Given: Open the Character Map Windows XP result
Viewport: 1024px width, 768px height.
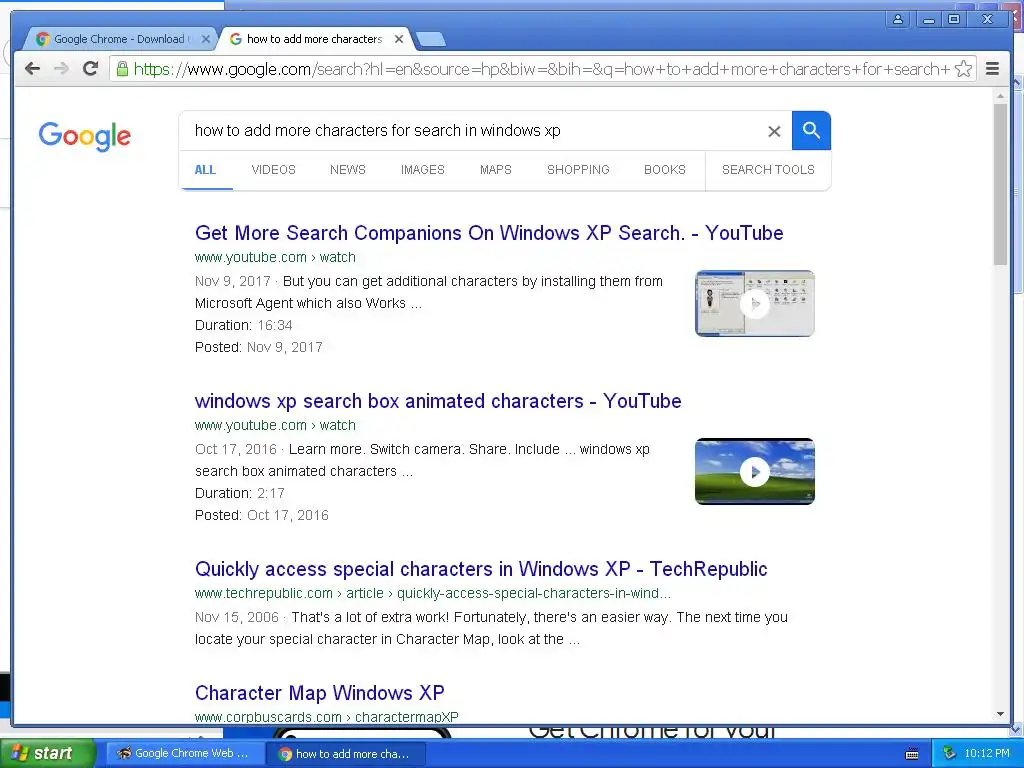Looking at the screenshot, I should click(319, 692).
